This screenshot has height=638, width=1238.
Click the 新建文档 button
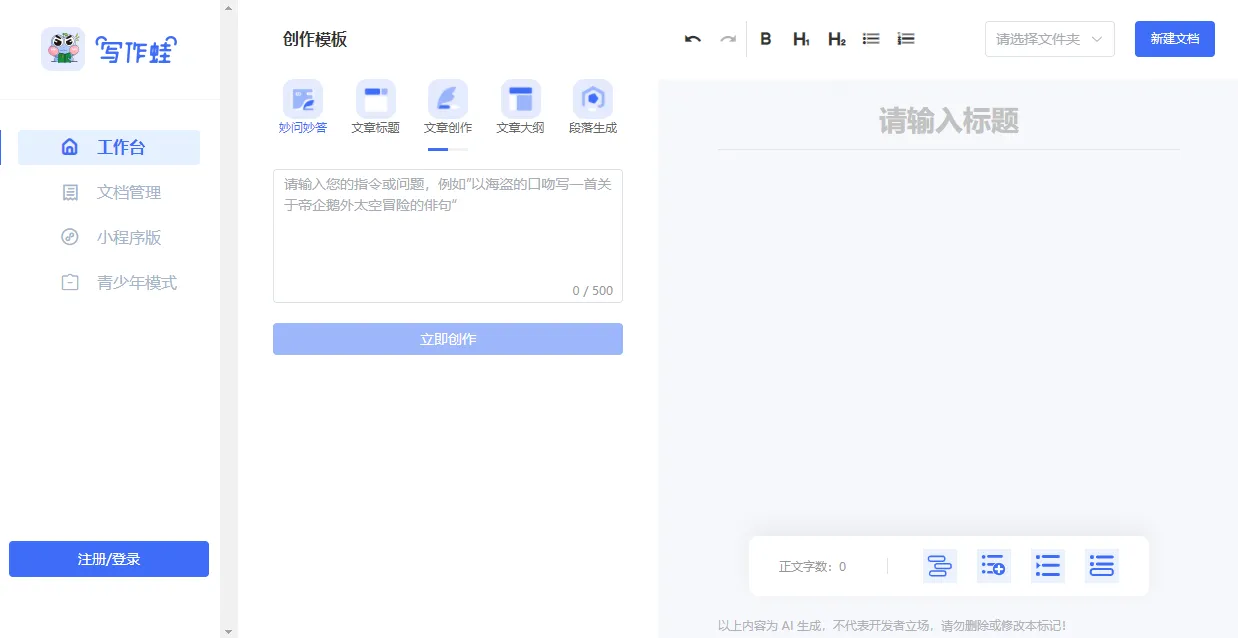click(1175, 39)
